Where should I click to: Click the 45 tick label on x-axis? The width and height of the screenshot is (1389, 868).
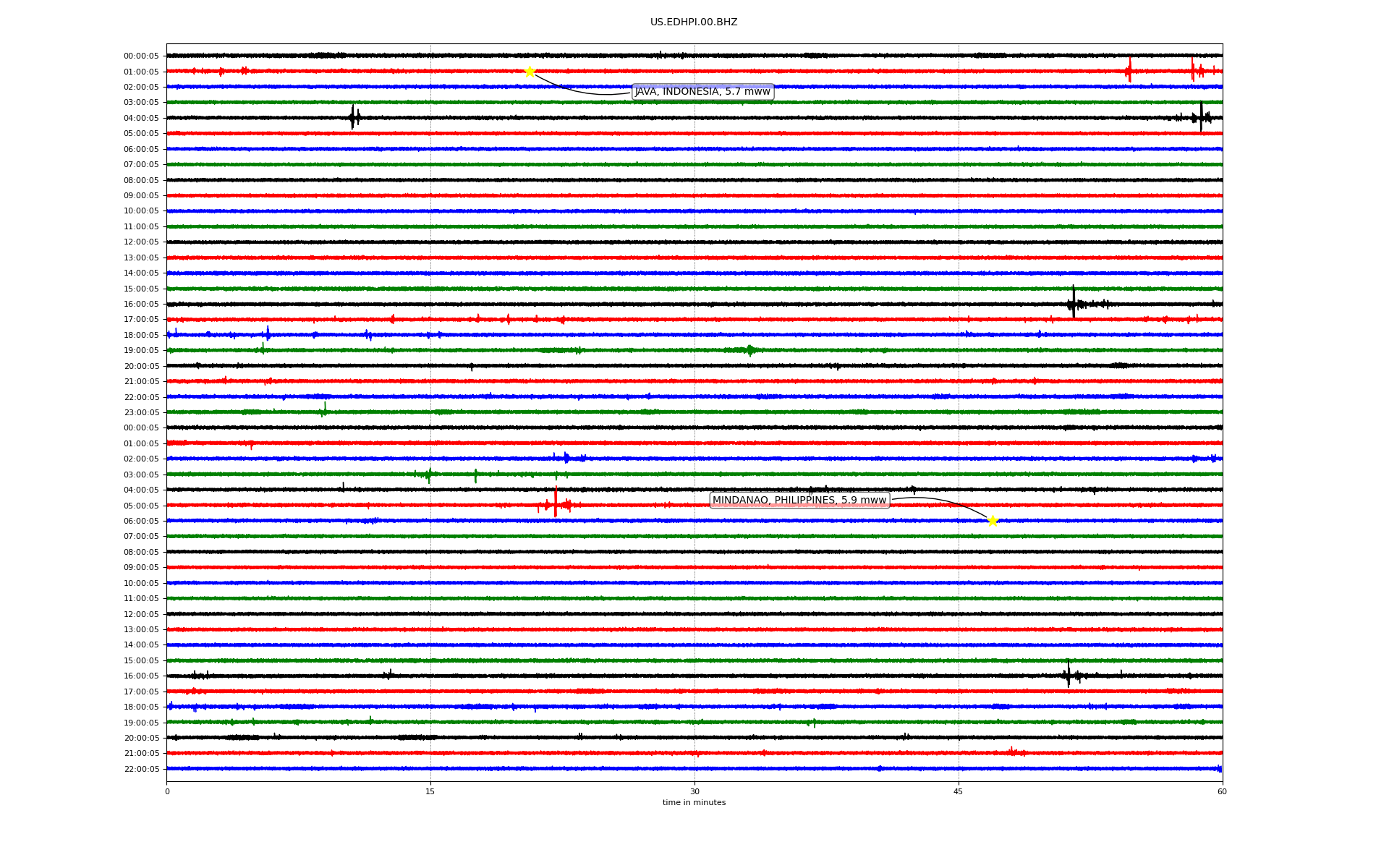(x=958, y=792)
